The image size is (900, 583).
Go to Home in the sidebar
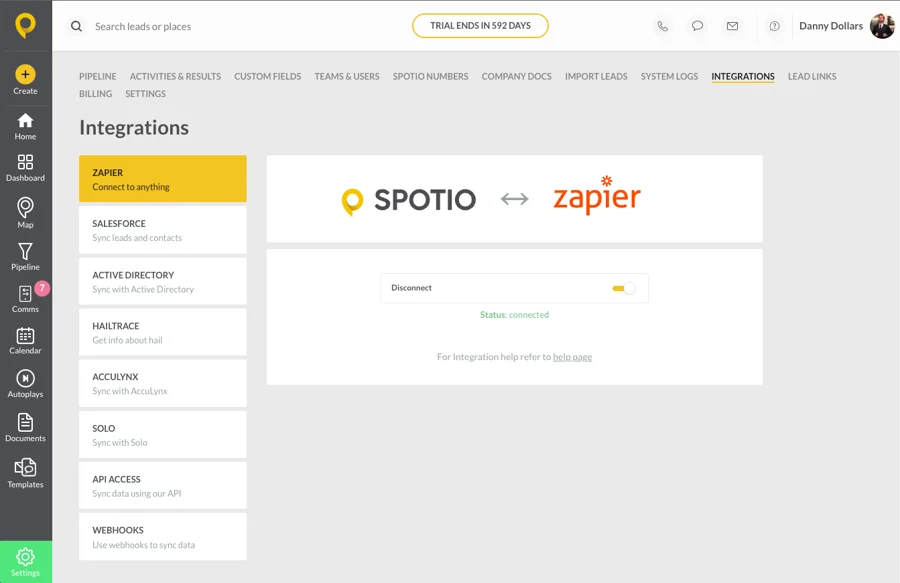pyautogui.click(x=25, y=126)
